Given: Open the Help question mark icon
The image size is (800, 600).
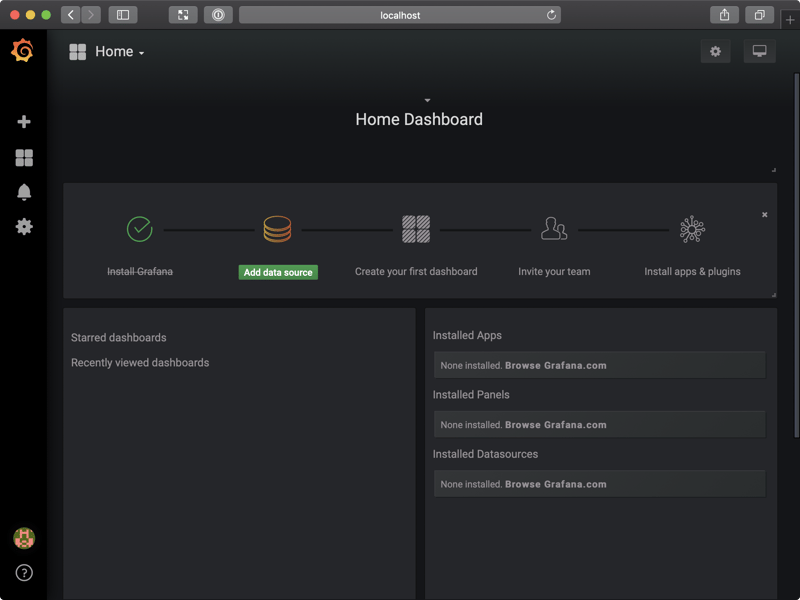Looking at the screenshot, I should pos(24,573).
